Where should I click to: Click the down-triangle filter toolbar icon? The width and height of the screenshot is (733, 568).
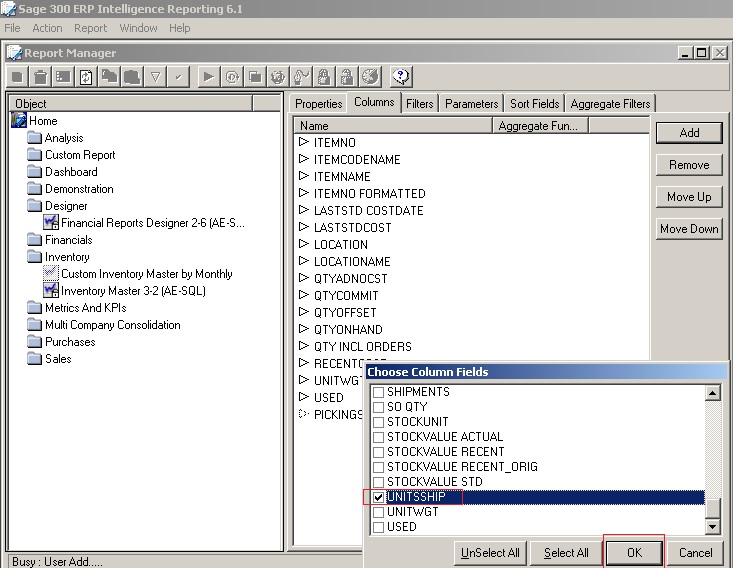pos(155,77)
